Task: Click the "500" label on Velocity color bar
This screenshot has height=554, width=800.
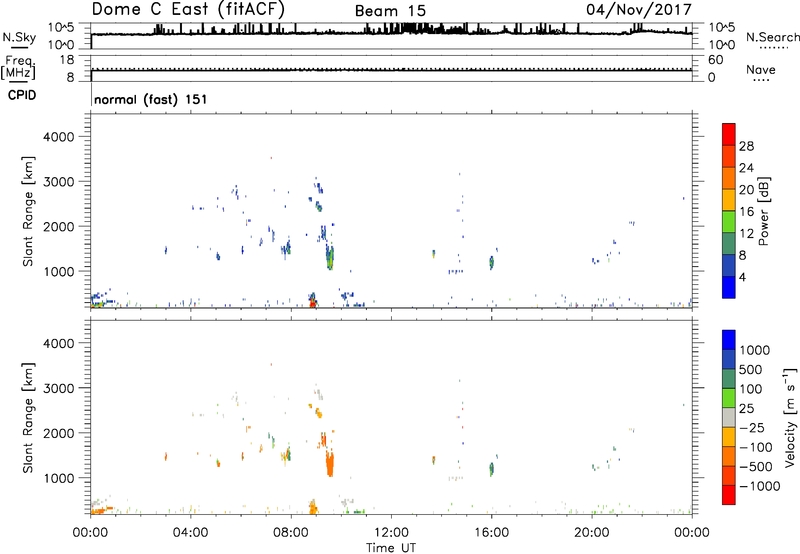Action: [x=751, y=369]
